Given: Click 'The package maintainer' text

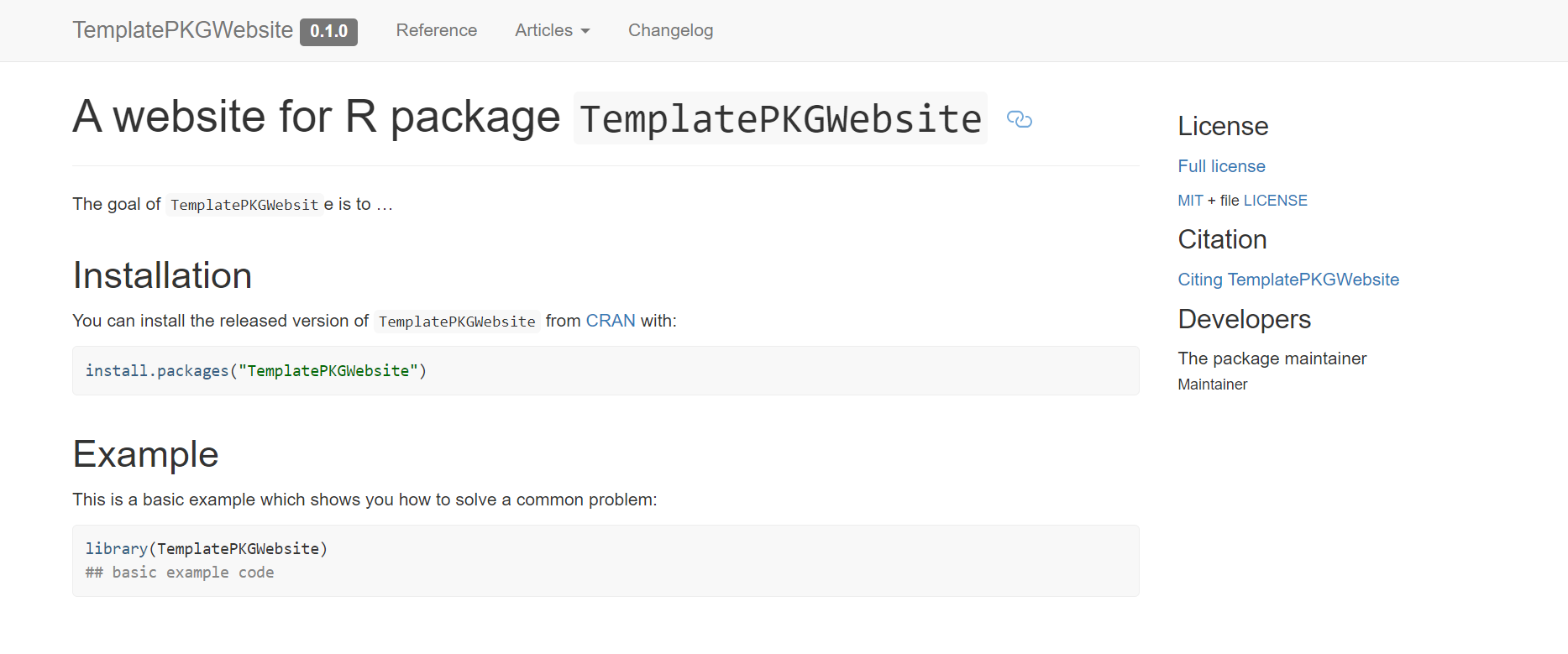Looking at the screenshot, I should (x=1272, y=358).
